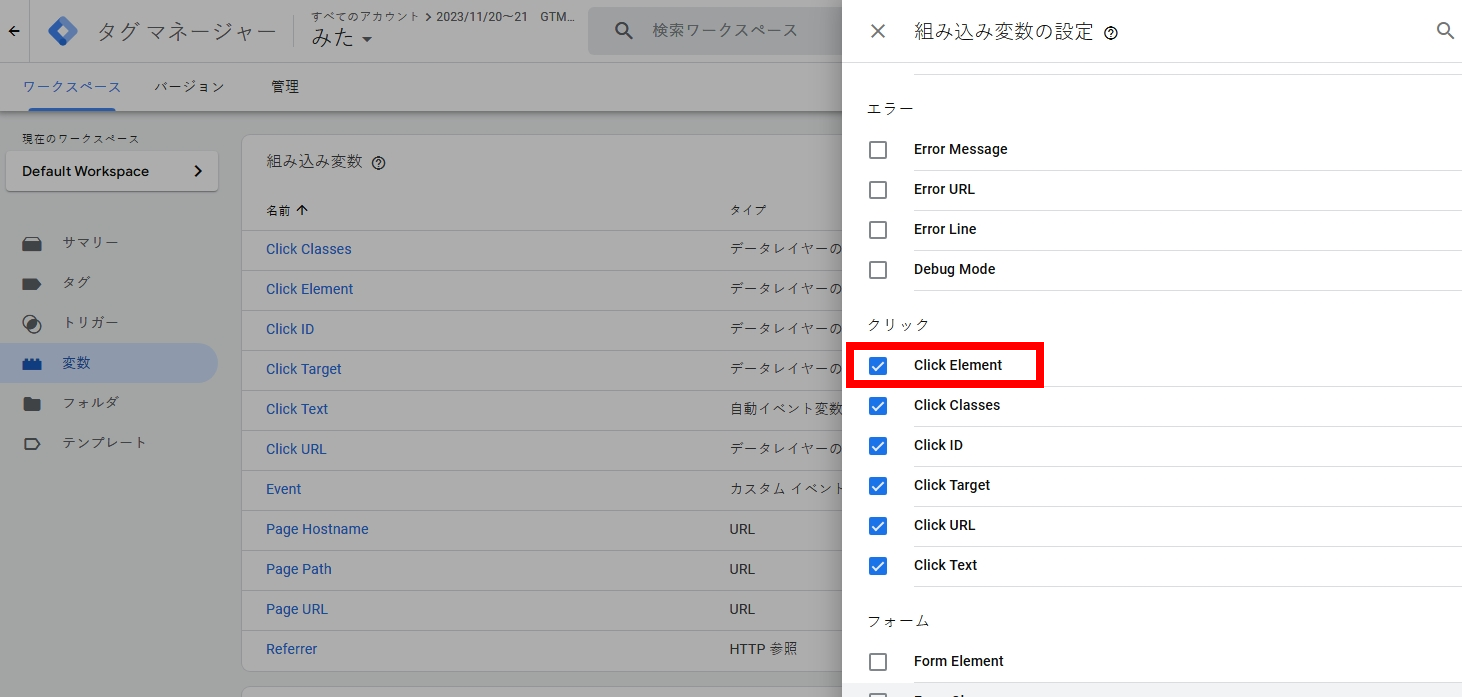Open the Page Hostname variable link
This screenshot has width=1462, height=697.
pyautogui.click(x=317, y=529)
